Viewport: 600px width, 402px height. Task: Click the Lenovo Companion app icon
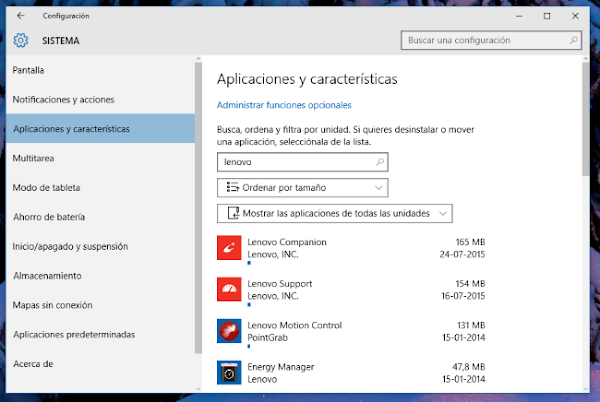point(229,247)
